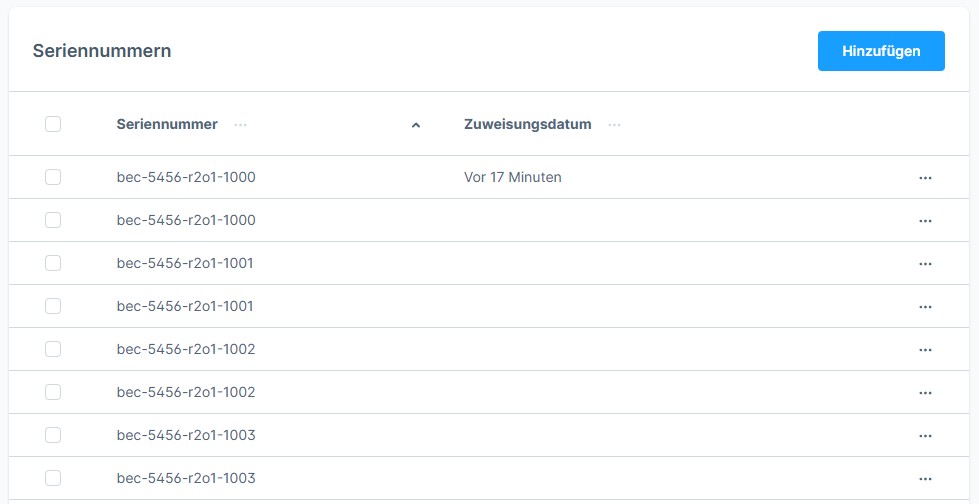Check the box for the row assigned Vor 17 Minuten

[x=53, y=177]
